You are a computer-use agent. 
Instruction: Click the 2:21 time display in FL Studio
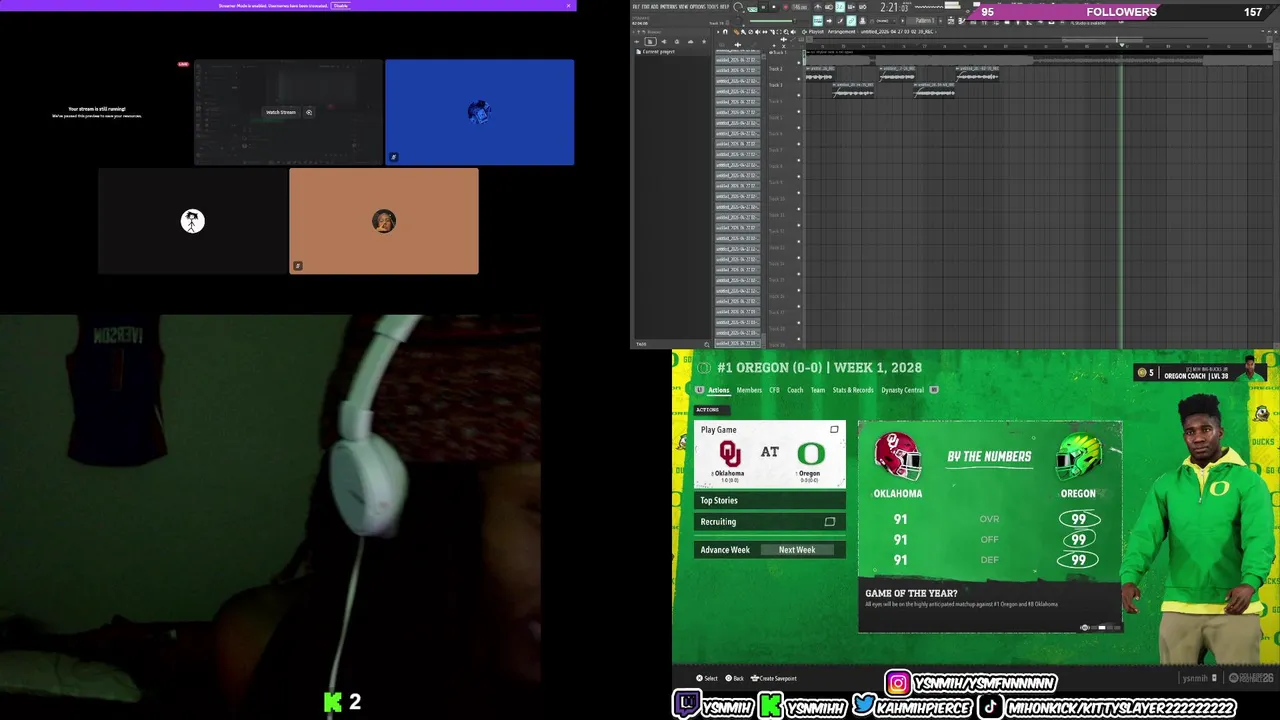point(894,8)
